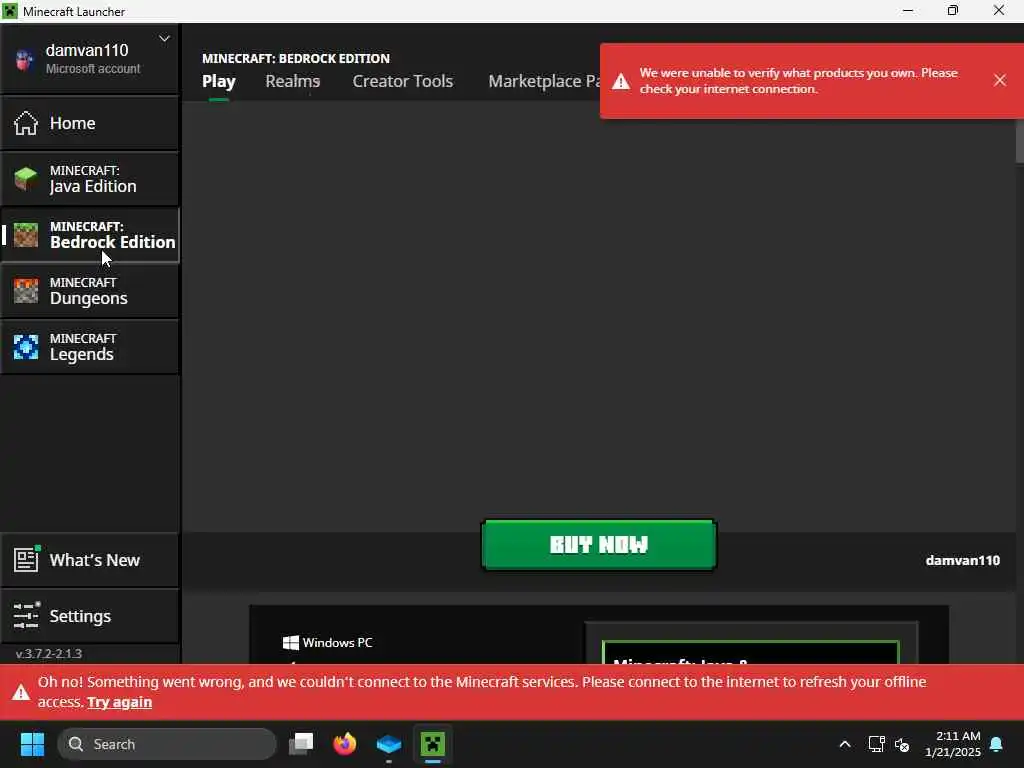
Task: Click damvan110 username beside Buy Now
Action: coord(963,560)
